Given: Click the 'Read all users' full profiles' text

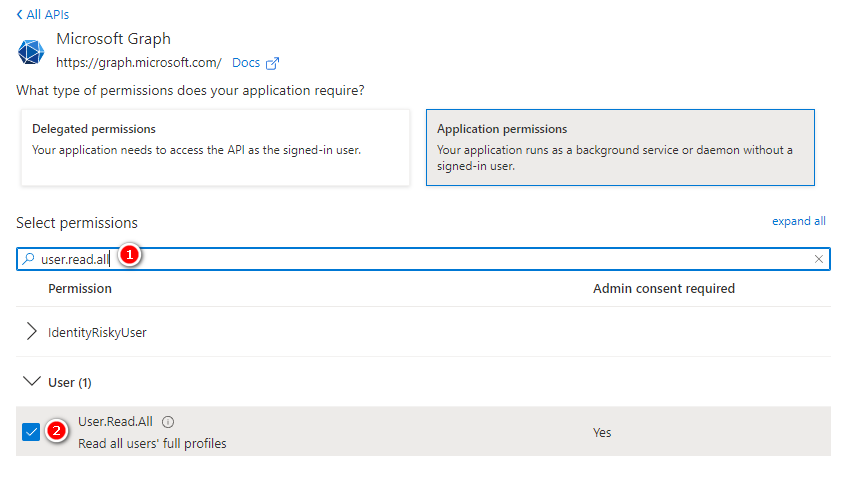Looking at the screenshot, I should (152, 443).
